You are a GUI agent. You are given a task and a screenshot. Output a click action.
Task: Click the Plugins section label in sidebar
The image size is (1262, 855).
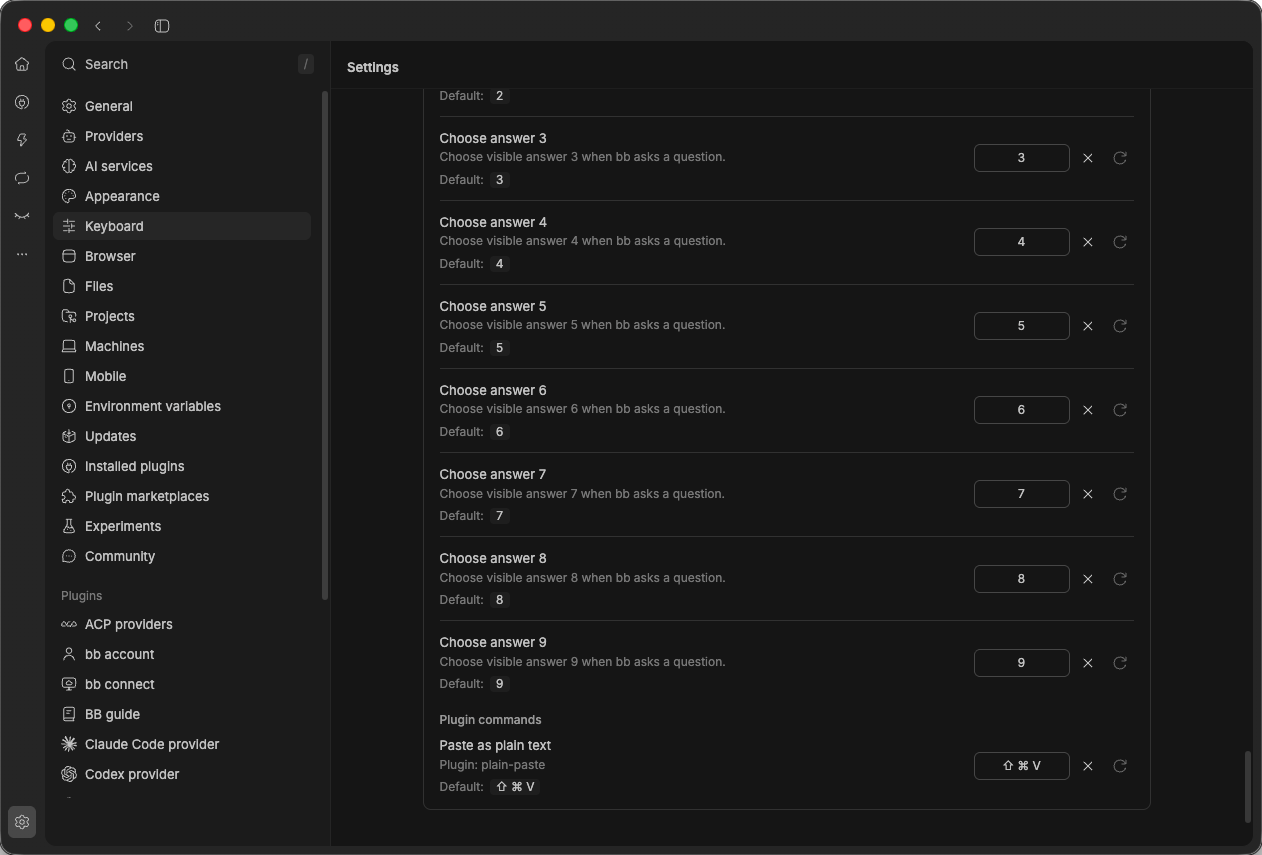pyautogui.click(x=82, y=596)
